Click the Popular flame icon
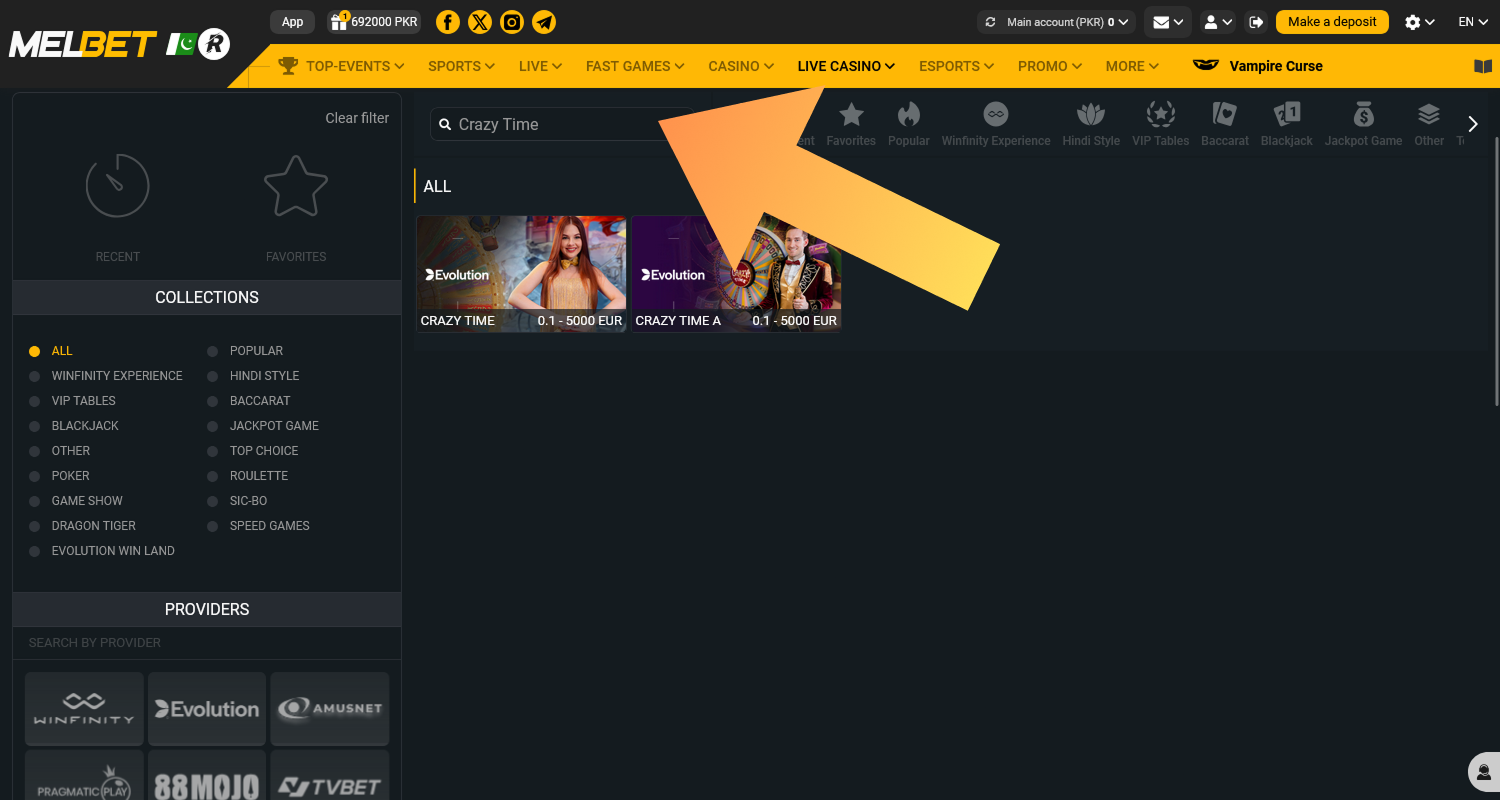The image size is (1500, 800). coord(908,115)
